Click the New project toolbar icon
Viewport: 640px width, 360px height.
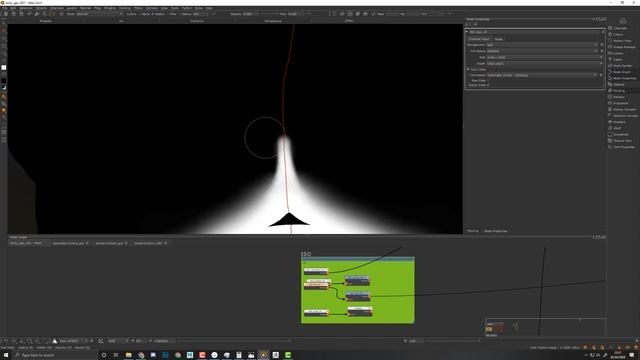[6, 14]
